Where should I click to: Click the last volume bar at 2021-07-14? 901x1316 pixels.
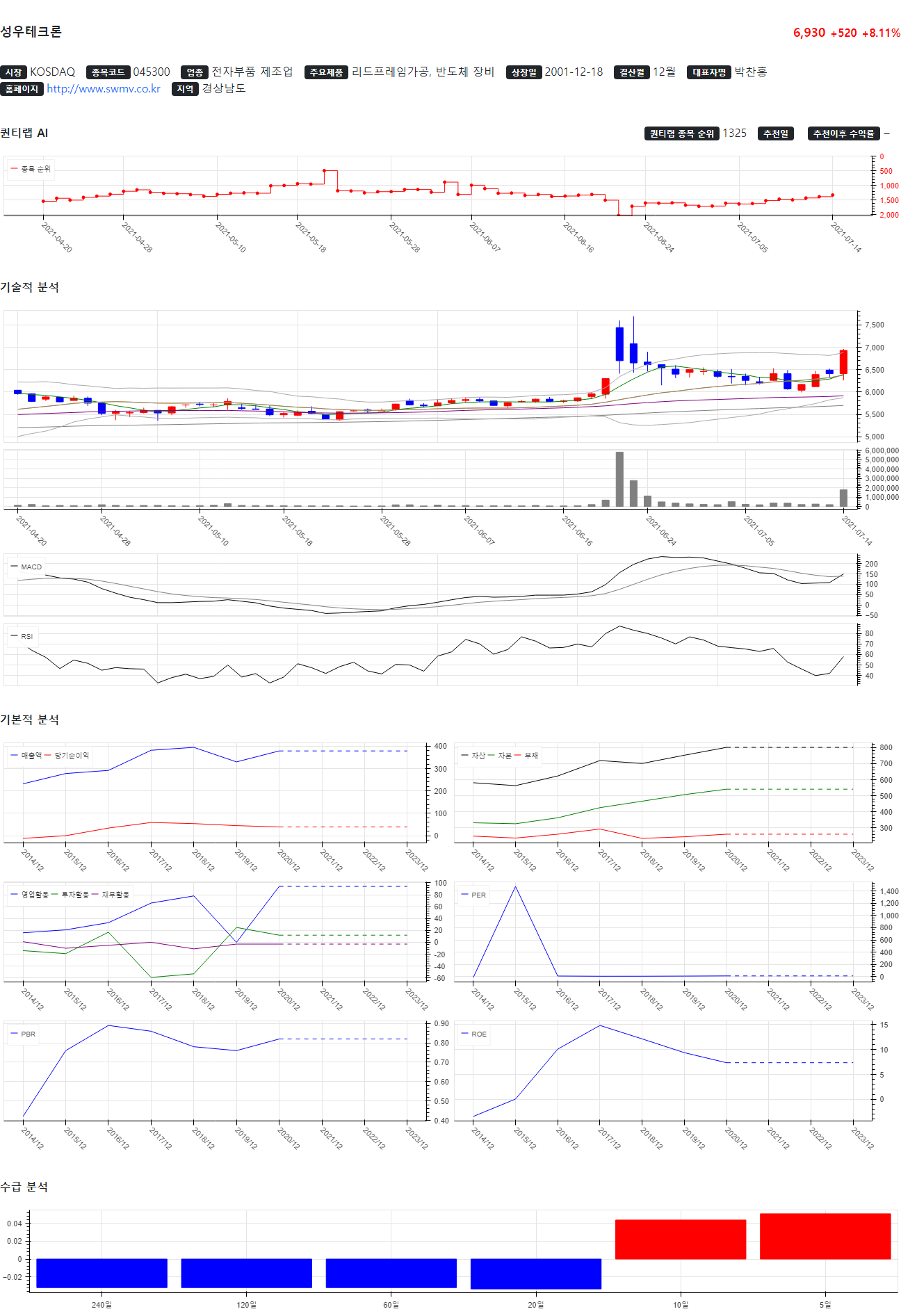point(843,498)
